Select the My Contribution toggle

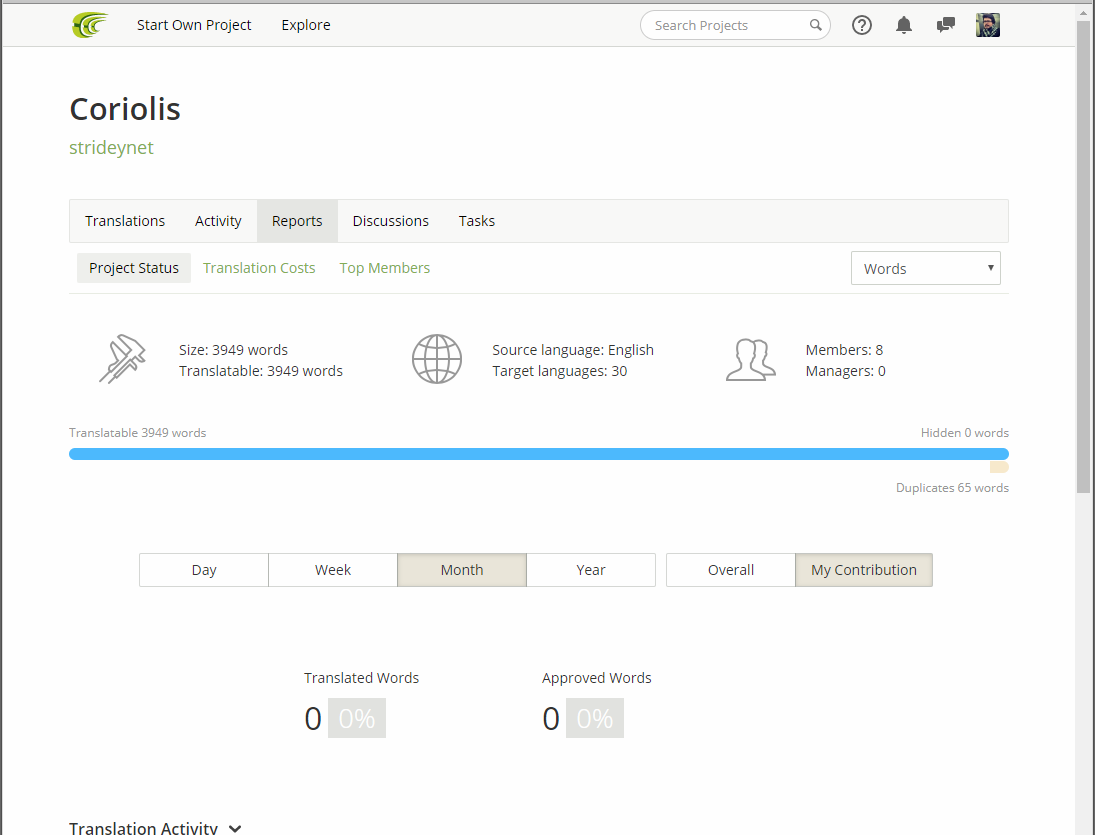[x=864, y=570]
